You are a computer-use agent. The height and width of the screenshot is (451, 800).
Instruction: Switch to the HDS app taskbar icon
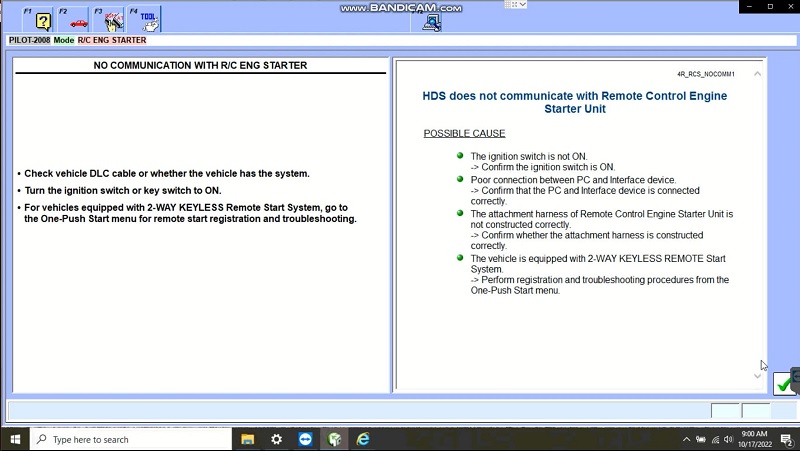[334, 439]
